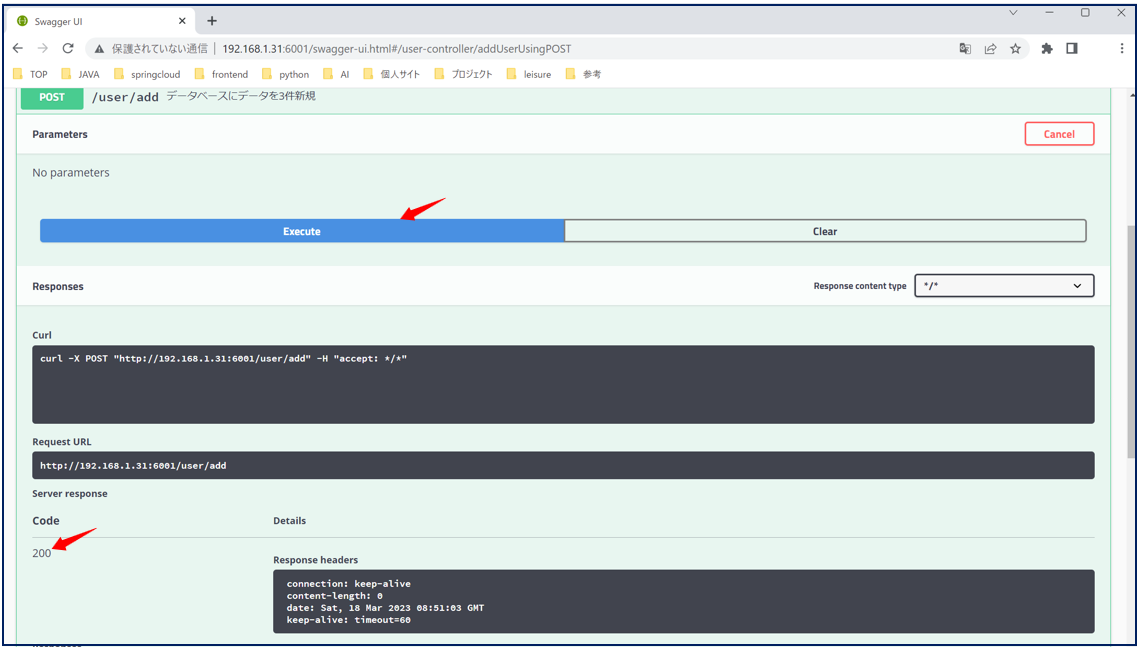
Task: Click the Clear button
Action: [825, 232]
